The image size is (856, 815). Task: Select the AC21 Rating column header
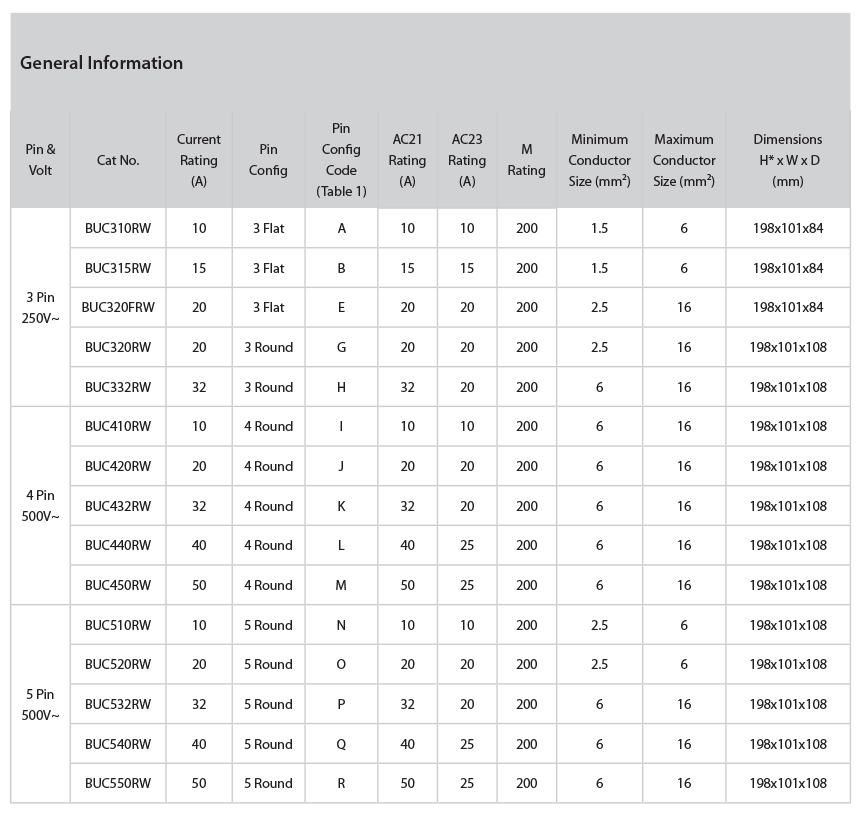click(407, 160)
